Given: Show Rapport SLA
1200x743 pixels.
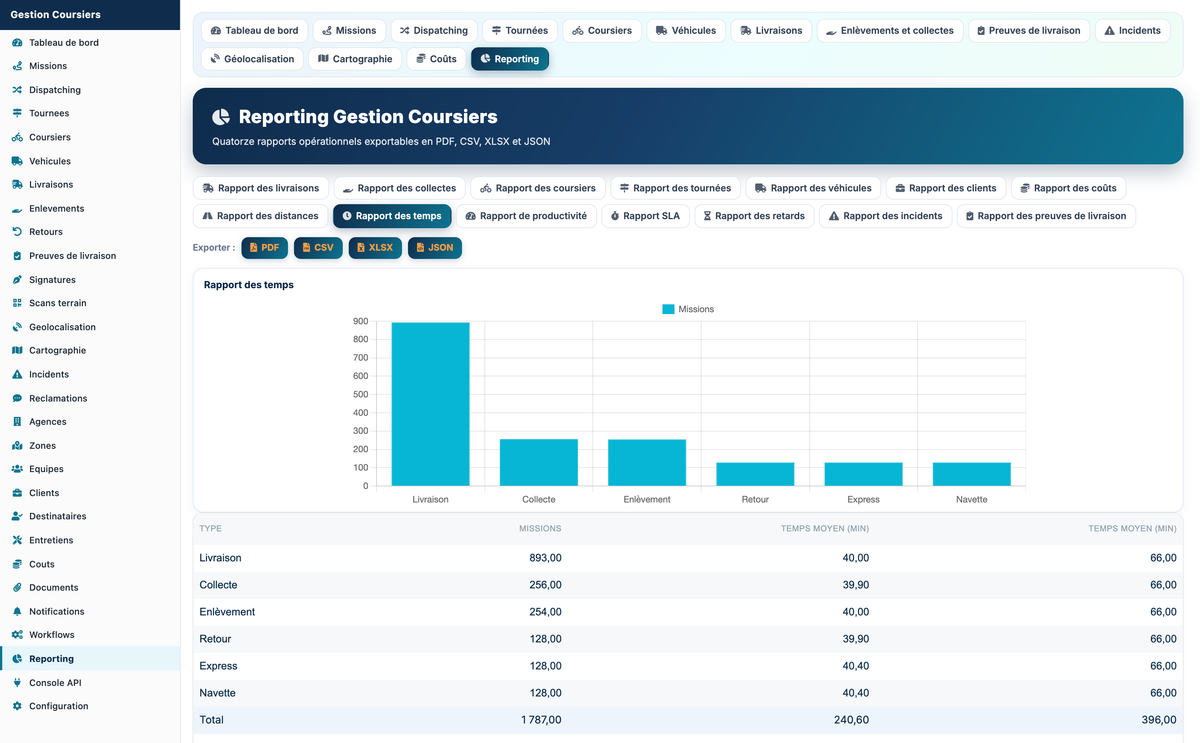Looking at the screenshot, I should (x=646, y=216).
